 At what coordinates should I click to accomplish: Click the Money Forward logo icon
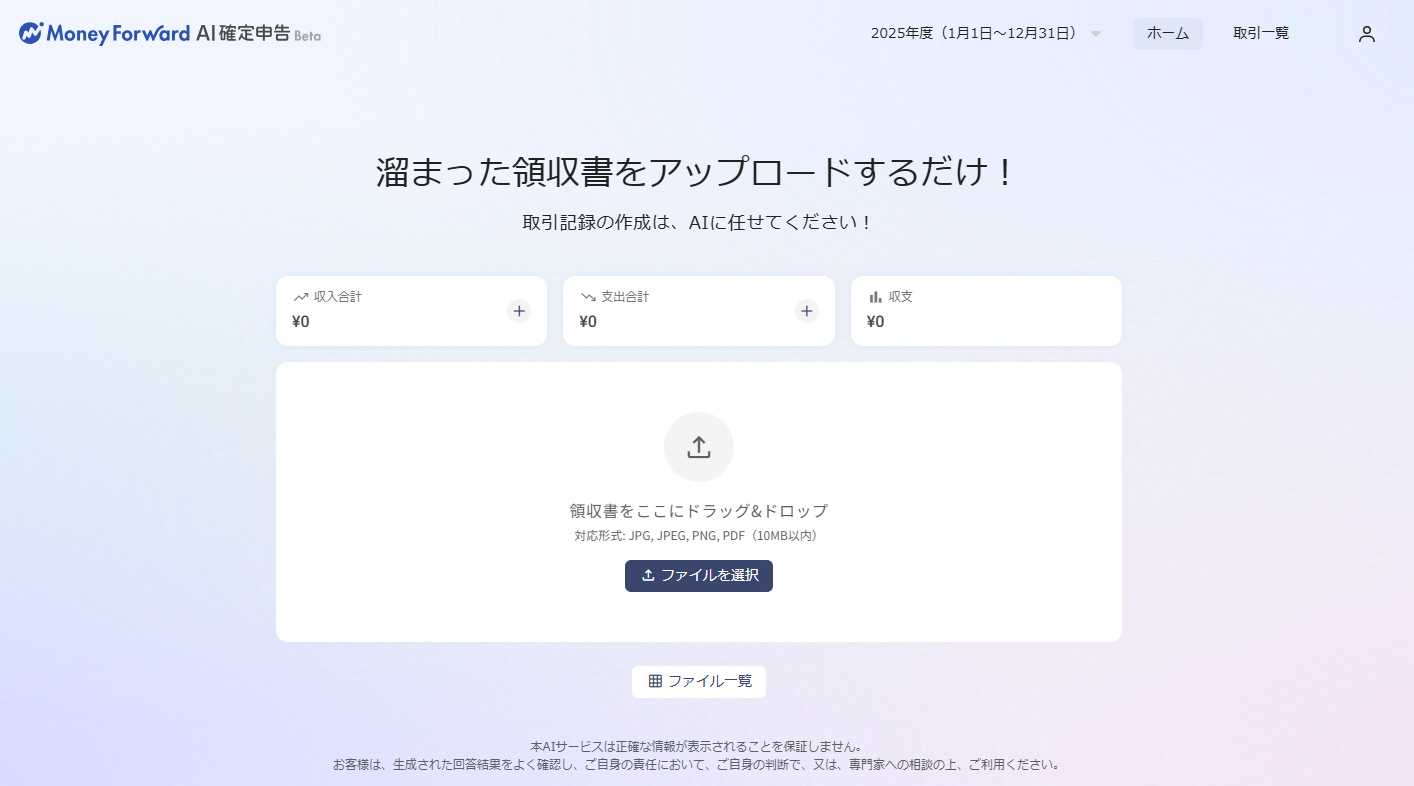pyautogui.click(x=31, y=33)
